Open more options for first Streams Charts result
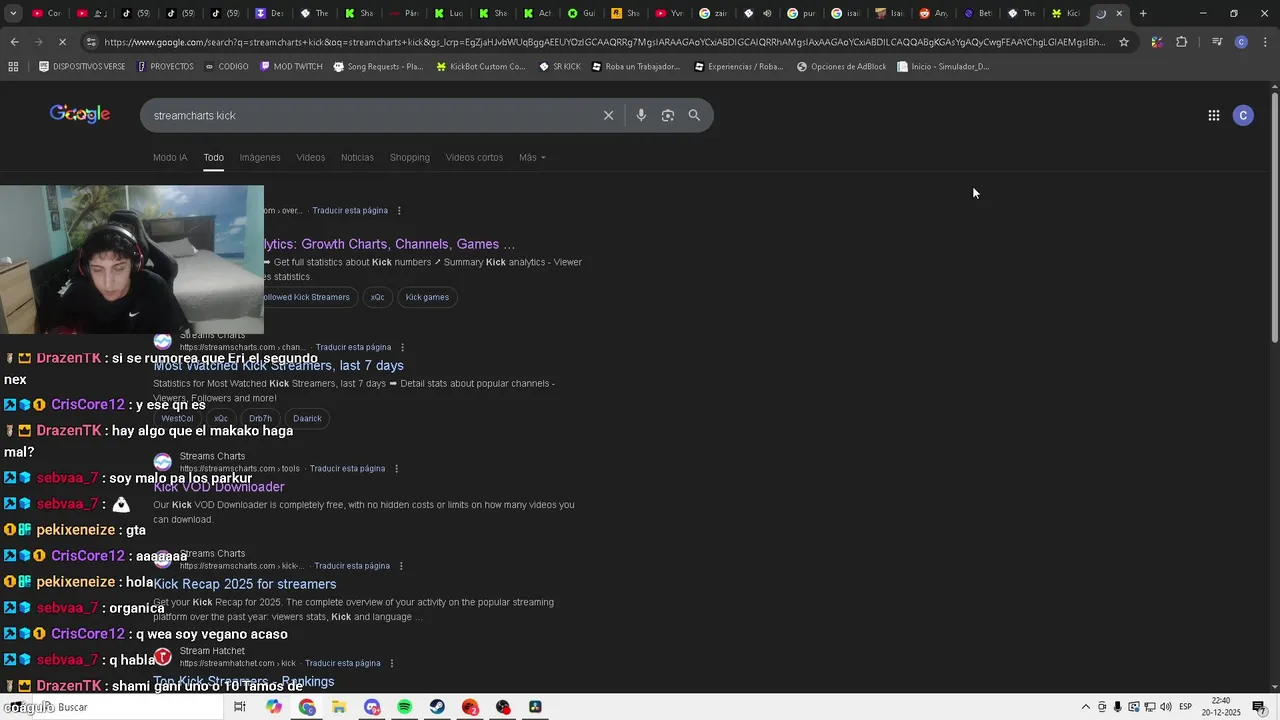1280x720 pixels. point(399,211)
